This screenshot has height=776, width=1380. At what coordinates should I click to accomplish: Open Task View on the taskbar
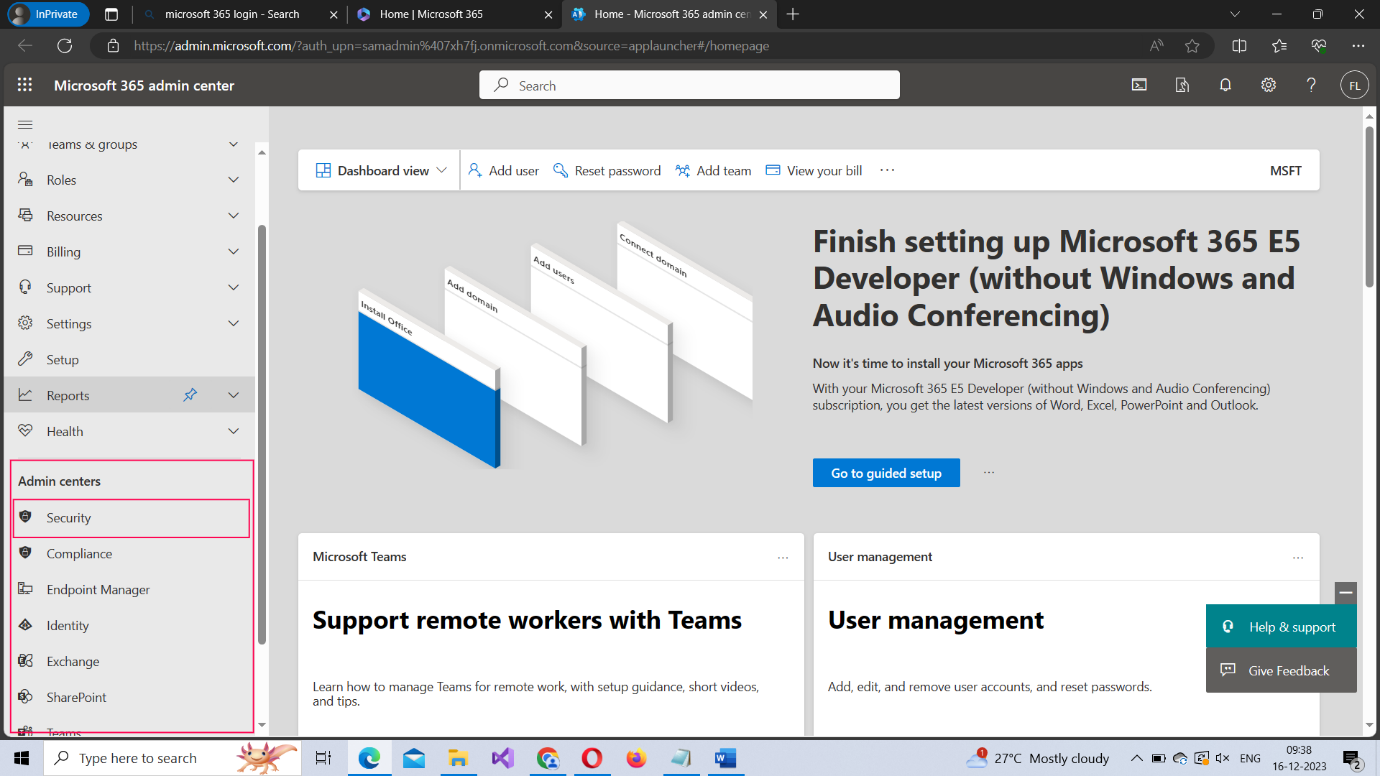coord(323,758)
